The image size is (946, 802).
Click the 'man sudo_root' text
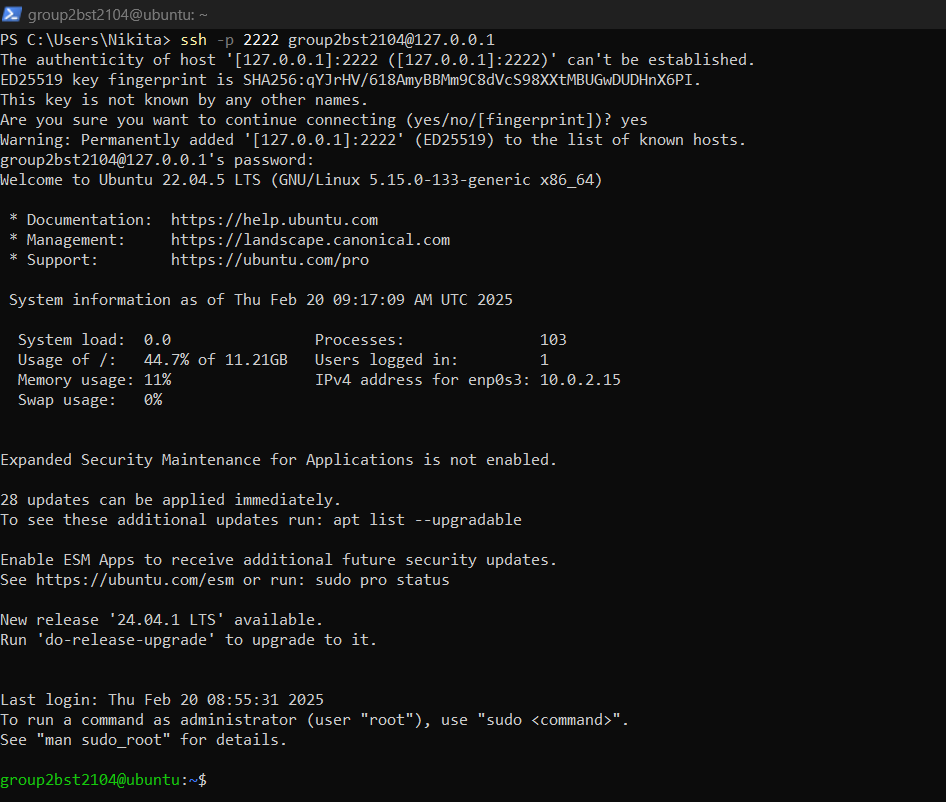103,740
